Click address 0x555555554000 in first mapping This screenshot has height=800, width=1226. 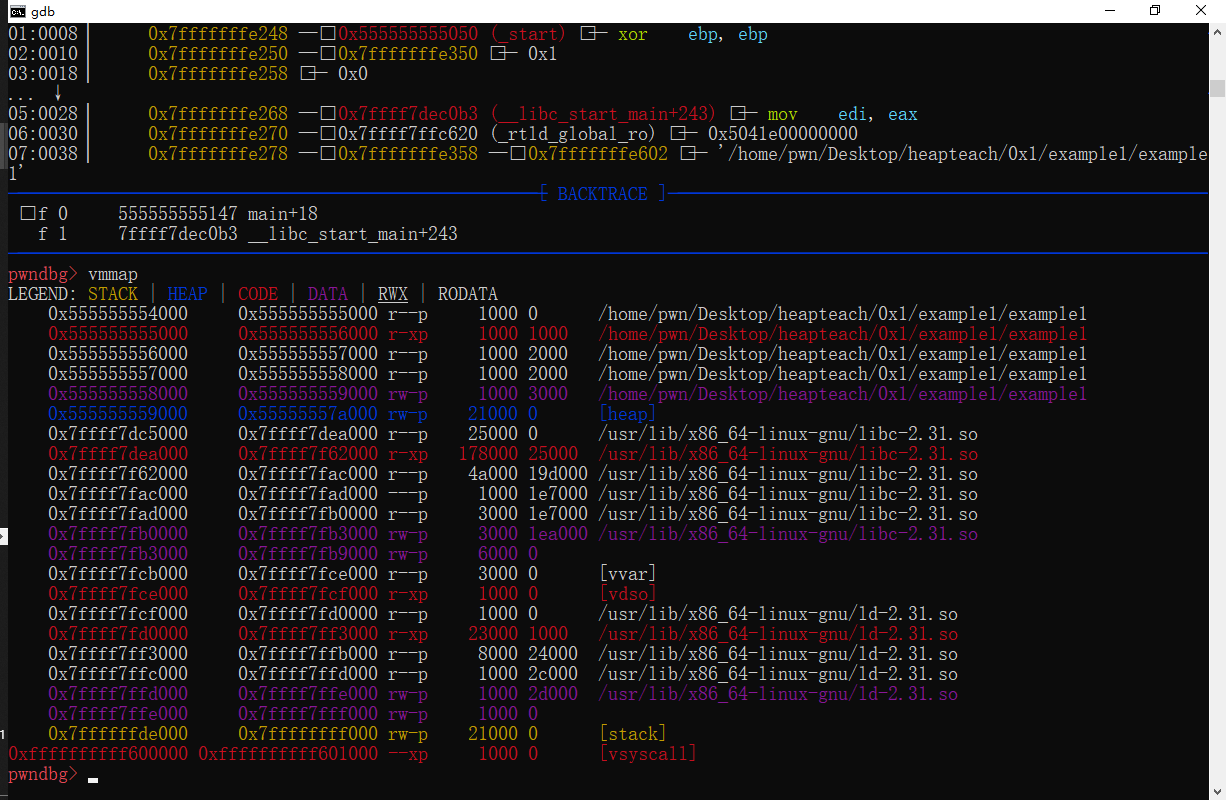click(x=118, y=314)
